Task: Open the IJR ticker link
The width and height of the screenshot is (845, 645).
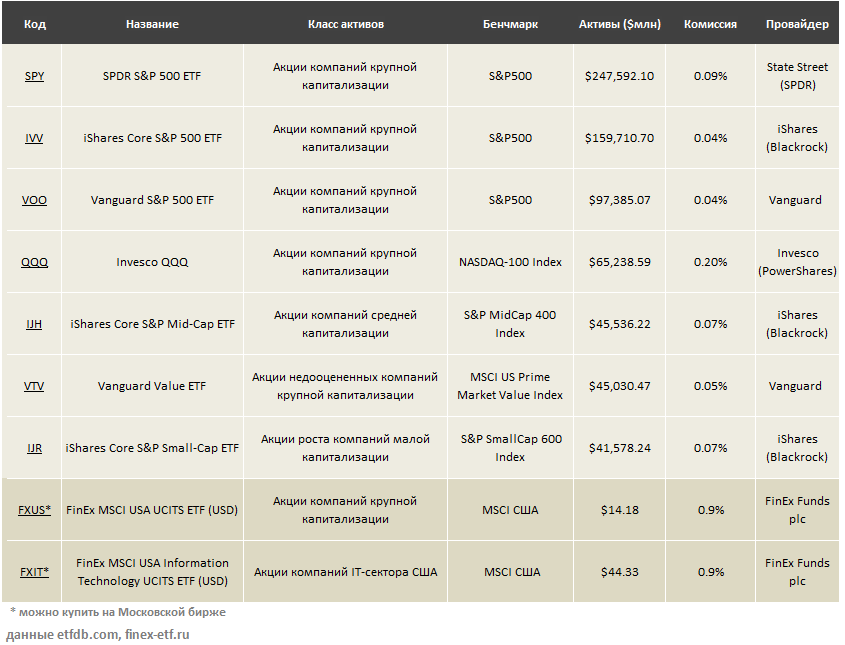Action: [x=34, y=448]
